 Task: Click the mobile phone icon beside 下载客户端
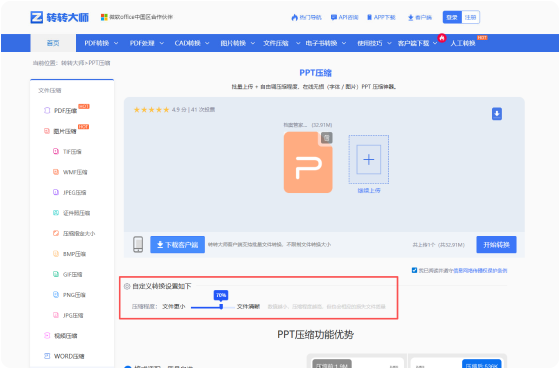[138, 244]
